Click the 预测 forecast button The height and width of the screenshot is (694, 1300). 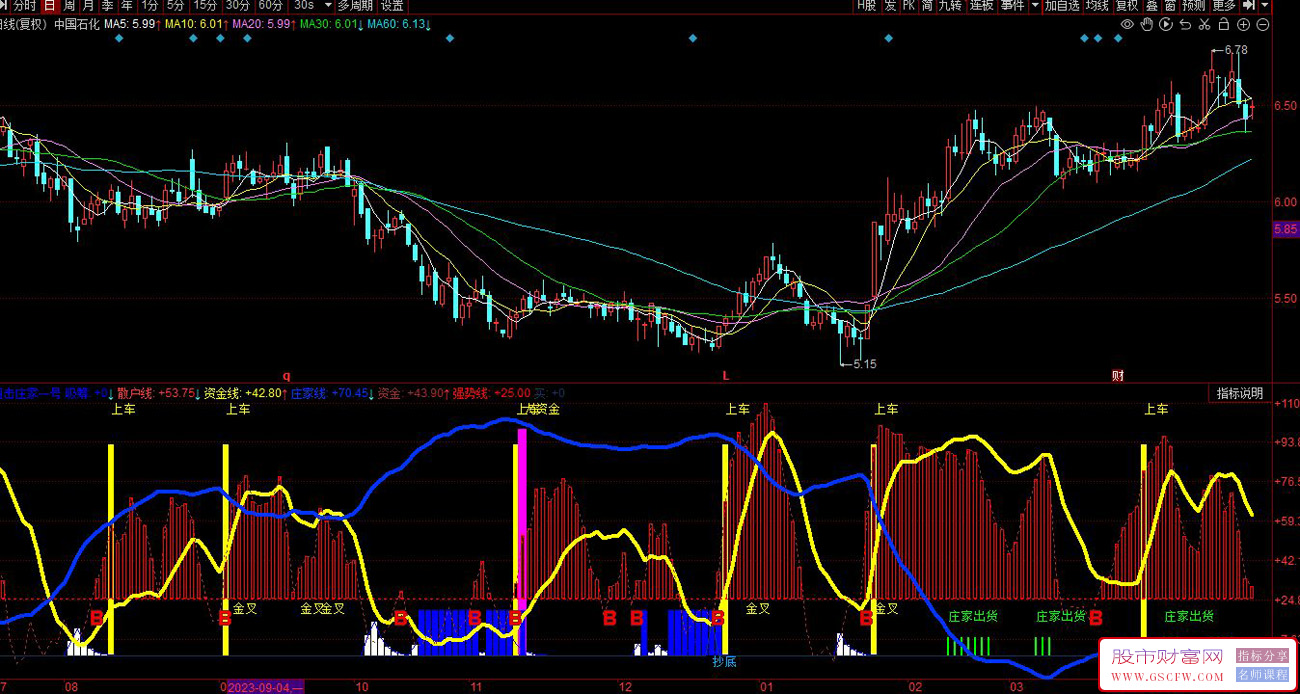[x=1194, y=5]
